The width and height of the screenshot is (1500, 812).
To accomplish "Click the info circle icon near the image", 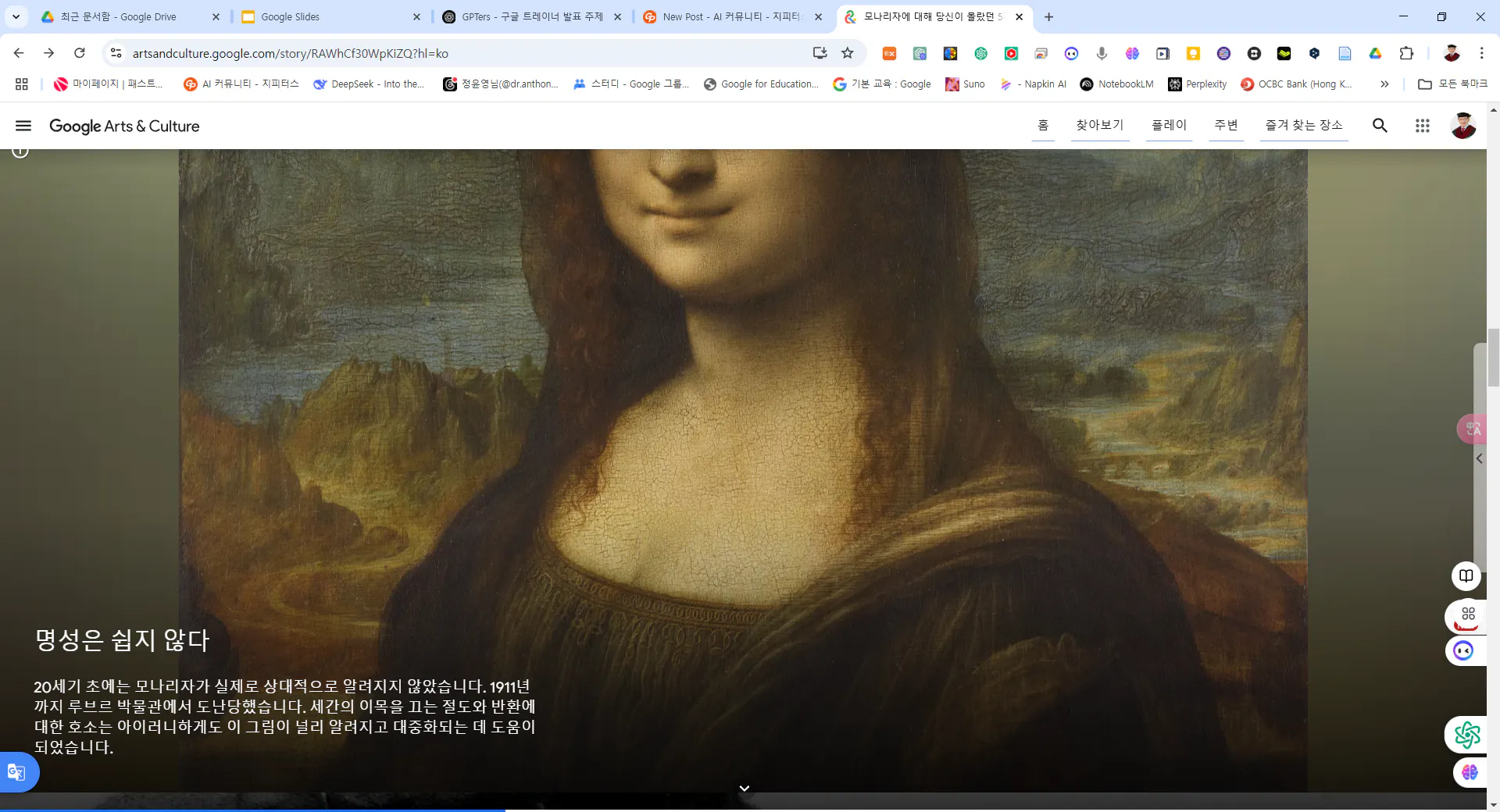I will [x=20, y=151].
